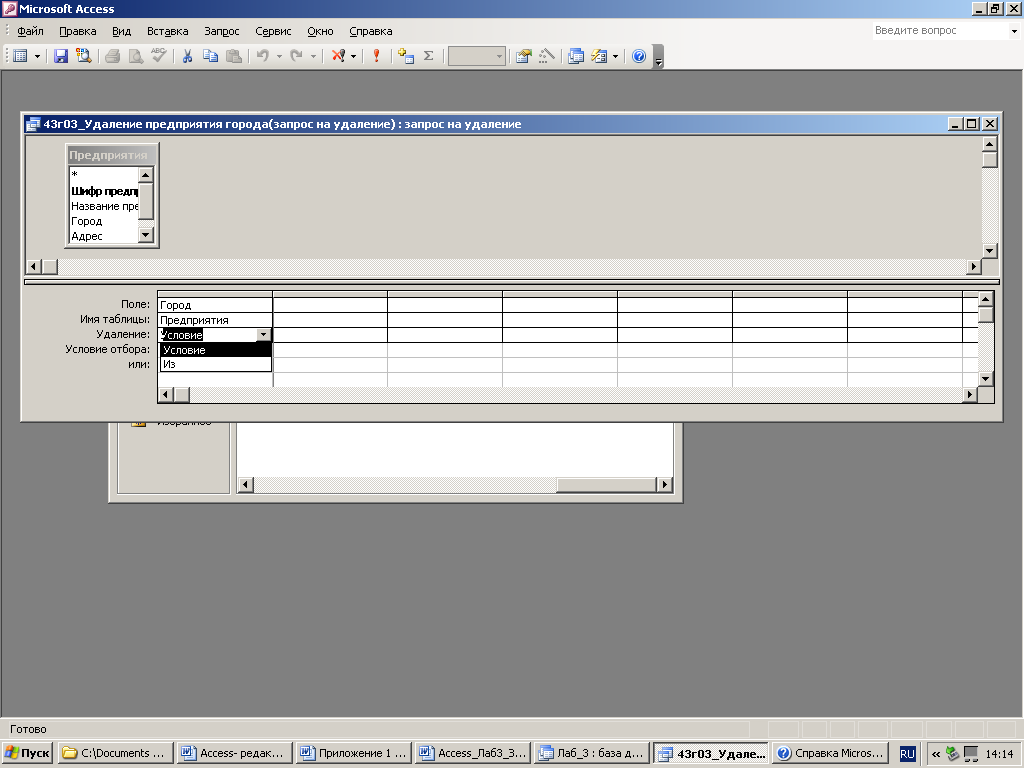Select 'Из' in the Удаление dropdown list
The width and height of the screenshot is (1024, 768).
(x=216, y=364)
